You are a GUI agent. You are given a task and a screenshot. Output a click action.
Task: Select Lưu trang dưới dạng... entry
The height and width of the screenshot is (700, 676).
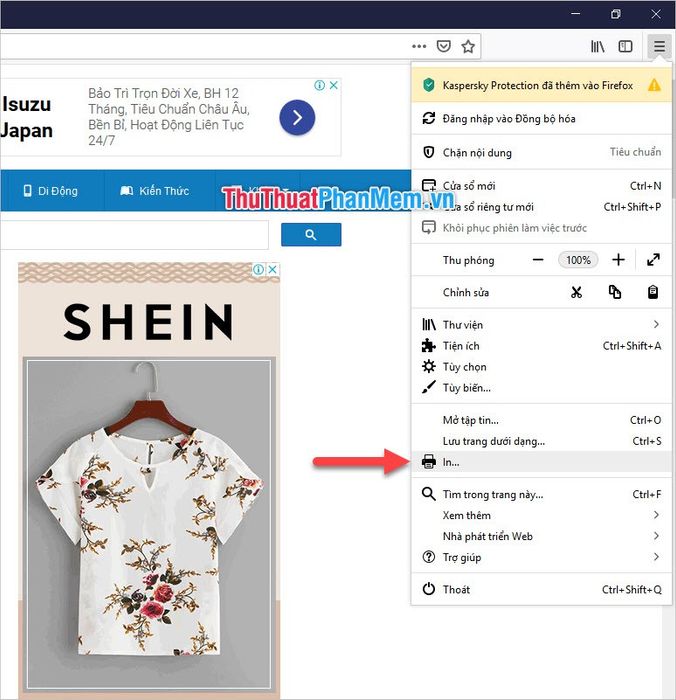[541, 441]
